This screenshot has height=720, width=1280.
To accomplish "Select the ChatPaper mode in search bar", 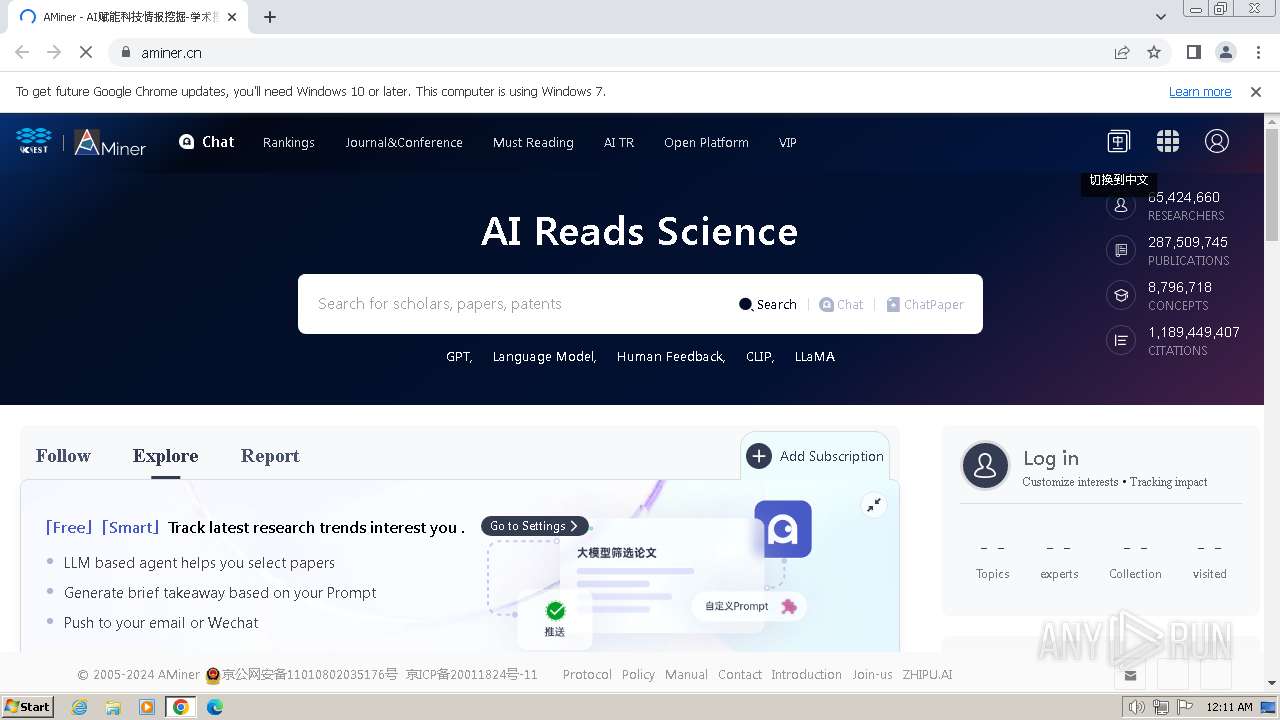I will (925, 304).
